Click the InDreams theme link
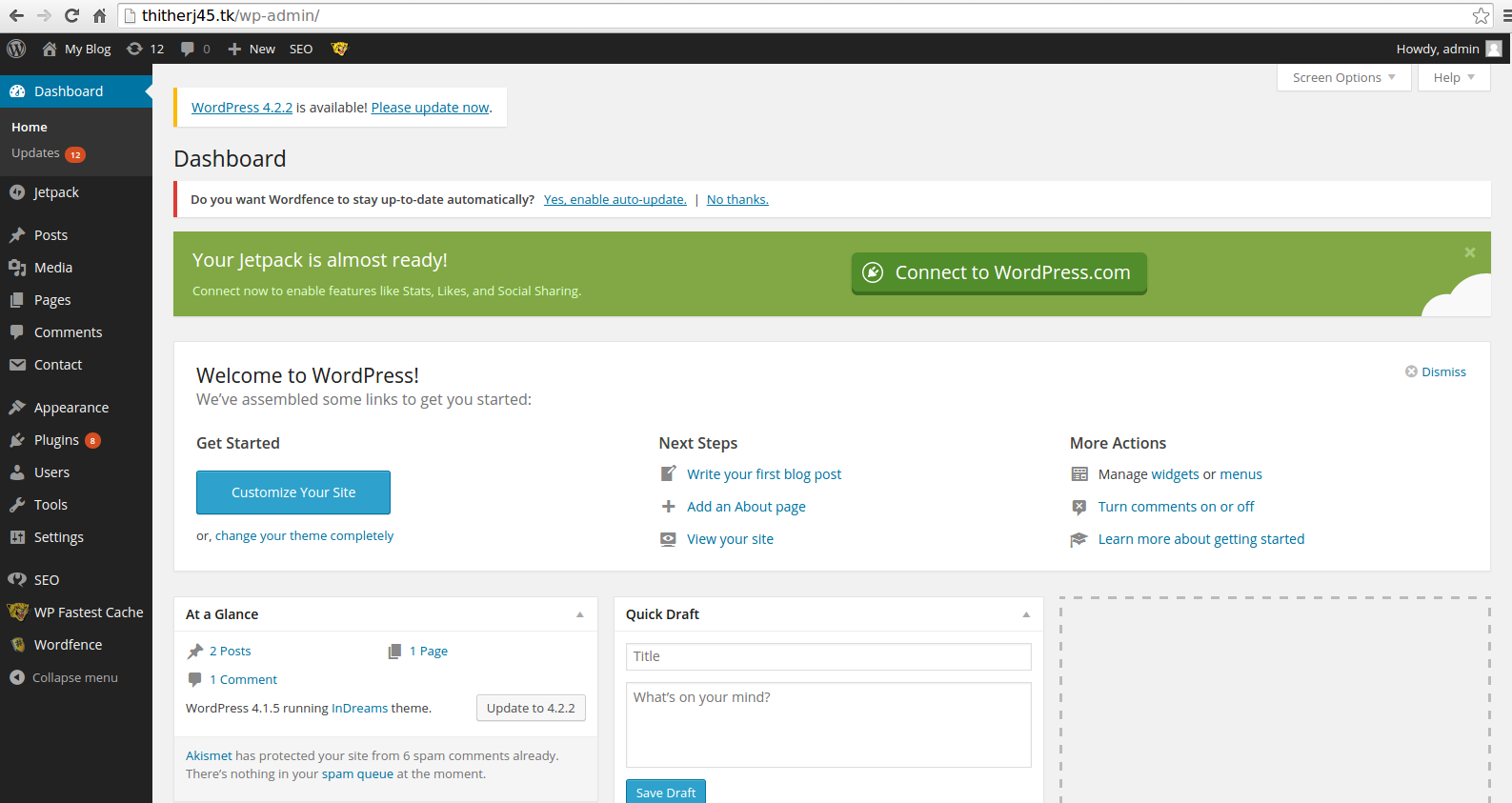Screen dimensions: 1512x803 [x=359, y=708]
